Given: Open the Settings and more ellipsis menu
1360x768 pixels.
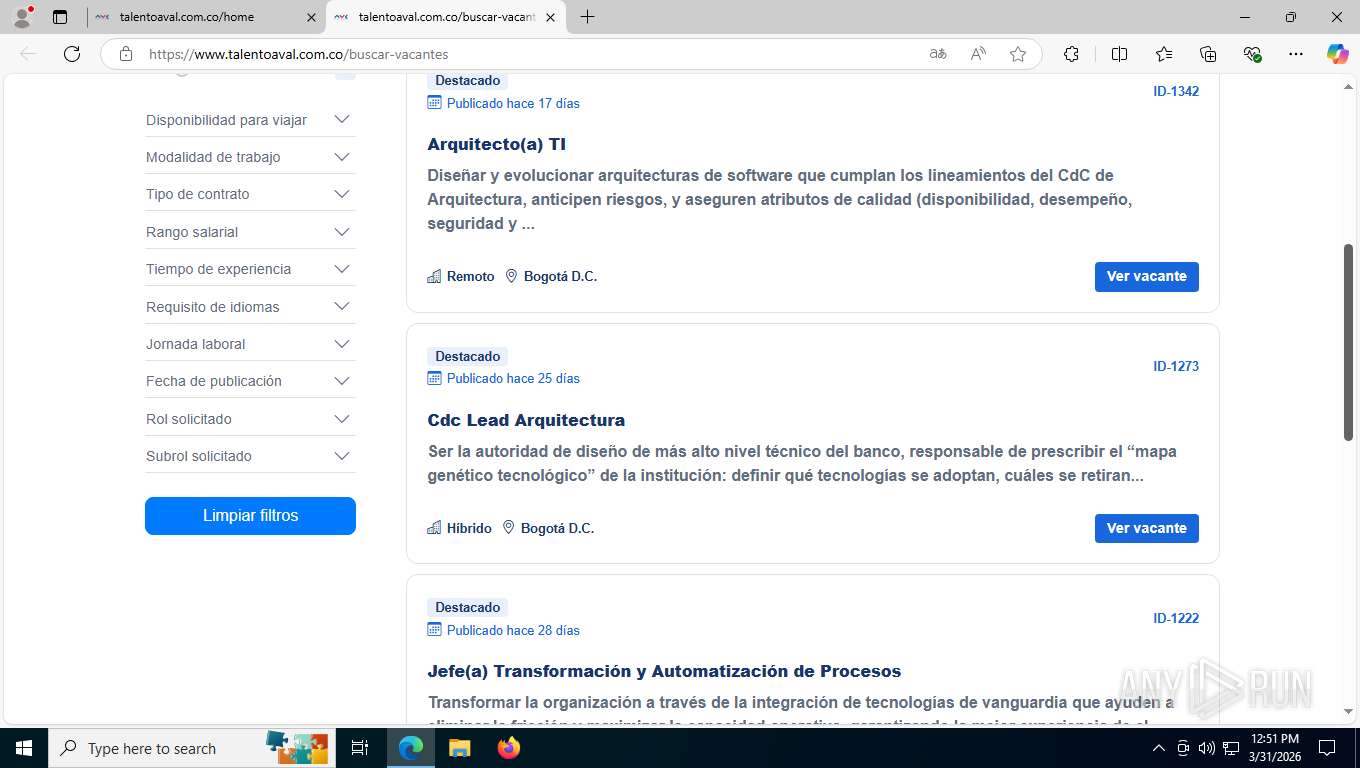Looking at the screenshot, I should point(1296,54).
